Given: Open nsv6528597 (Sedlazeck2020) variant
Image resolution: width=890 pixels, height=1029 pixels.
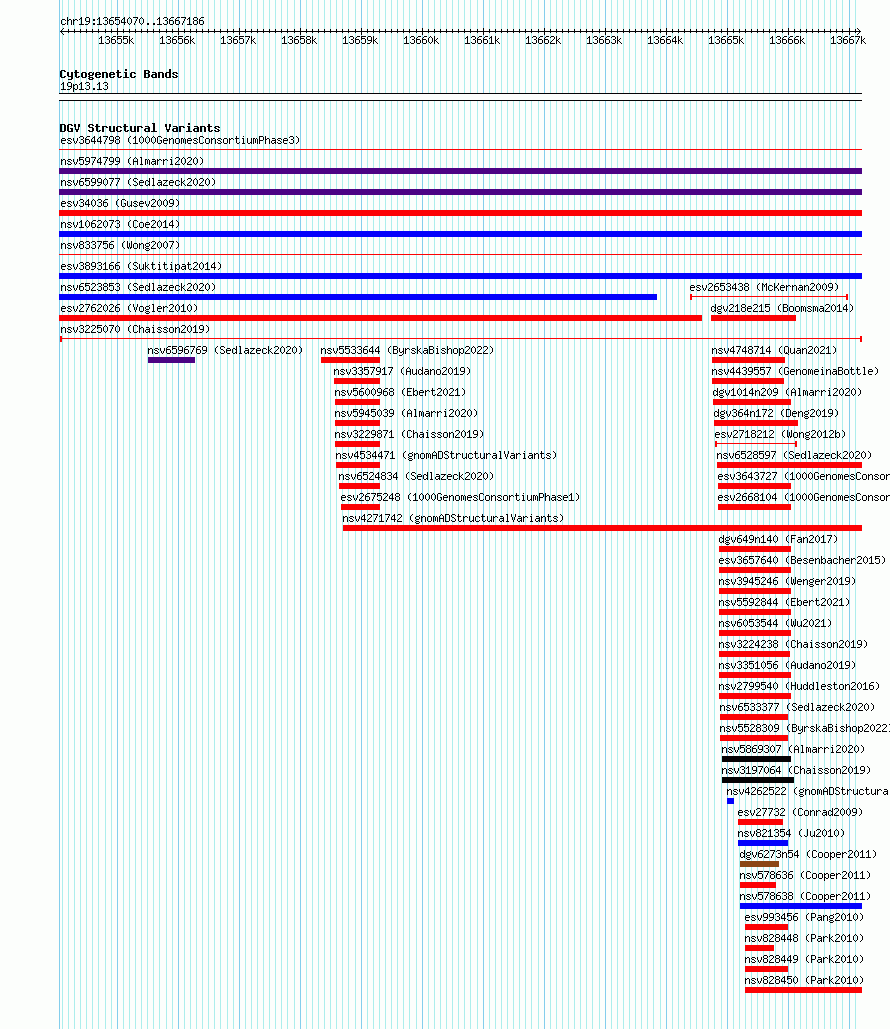Looking at the screenshot, I should tap(794, 455).
